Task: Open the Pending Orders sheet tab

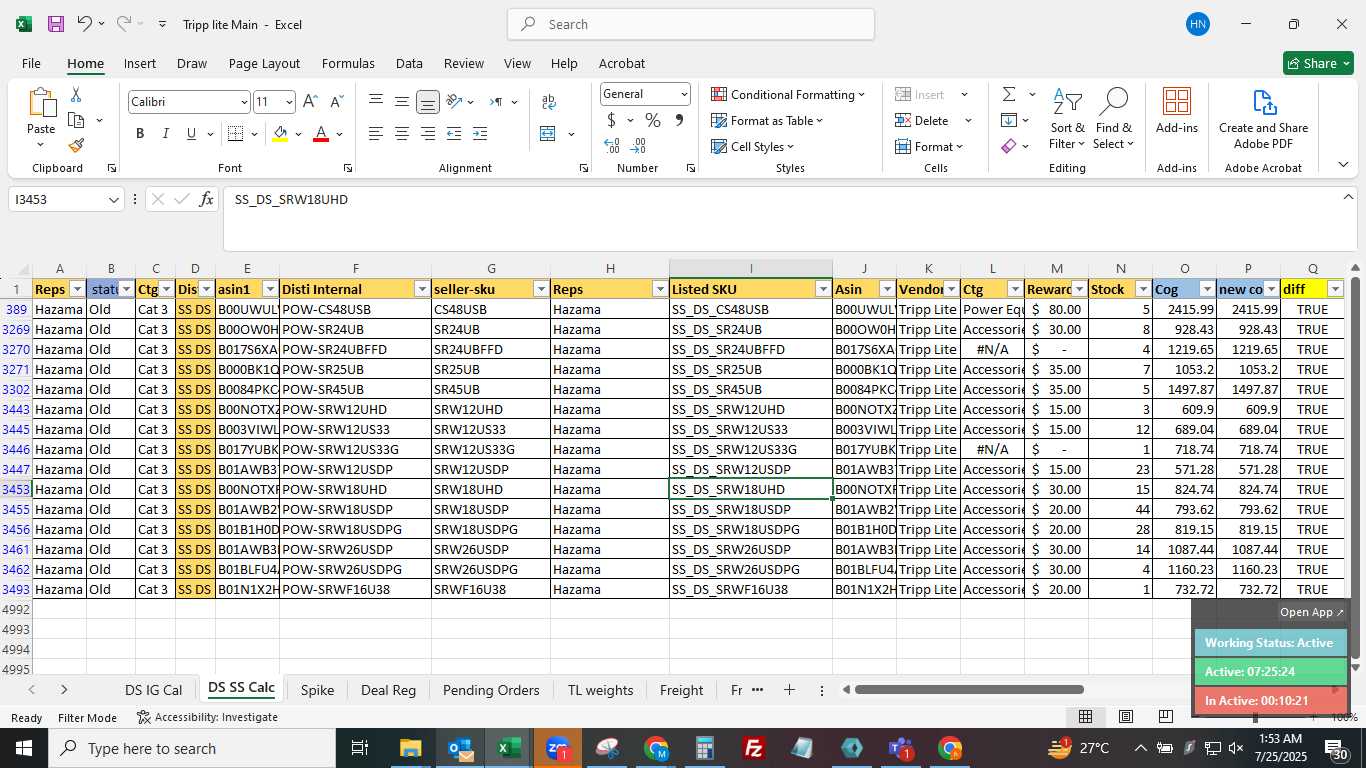Action: point(491,690)
